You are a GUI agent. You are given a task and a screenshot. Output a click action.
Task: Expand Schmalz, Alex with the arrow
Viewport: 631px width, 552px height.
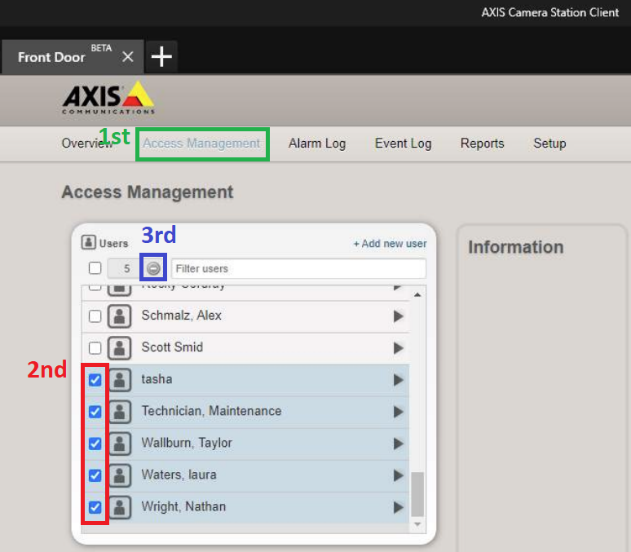[x=398, y=316]
